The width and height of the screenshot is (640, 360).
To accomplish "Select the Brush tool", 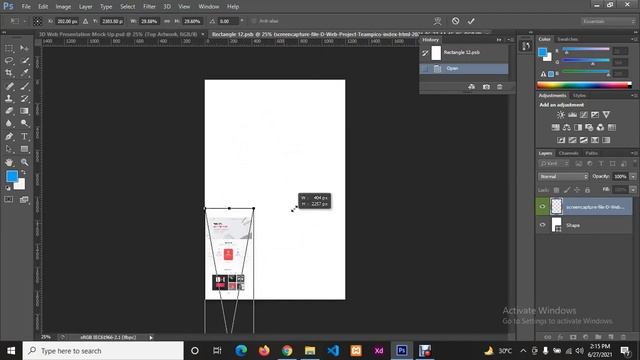I will pos(24,86).
